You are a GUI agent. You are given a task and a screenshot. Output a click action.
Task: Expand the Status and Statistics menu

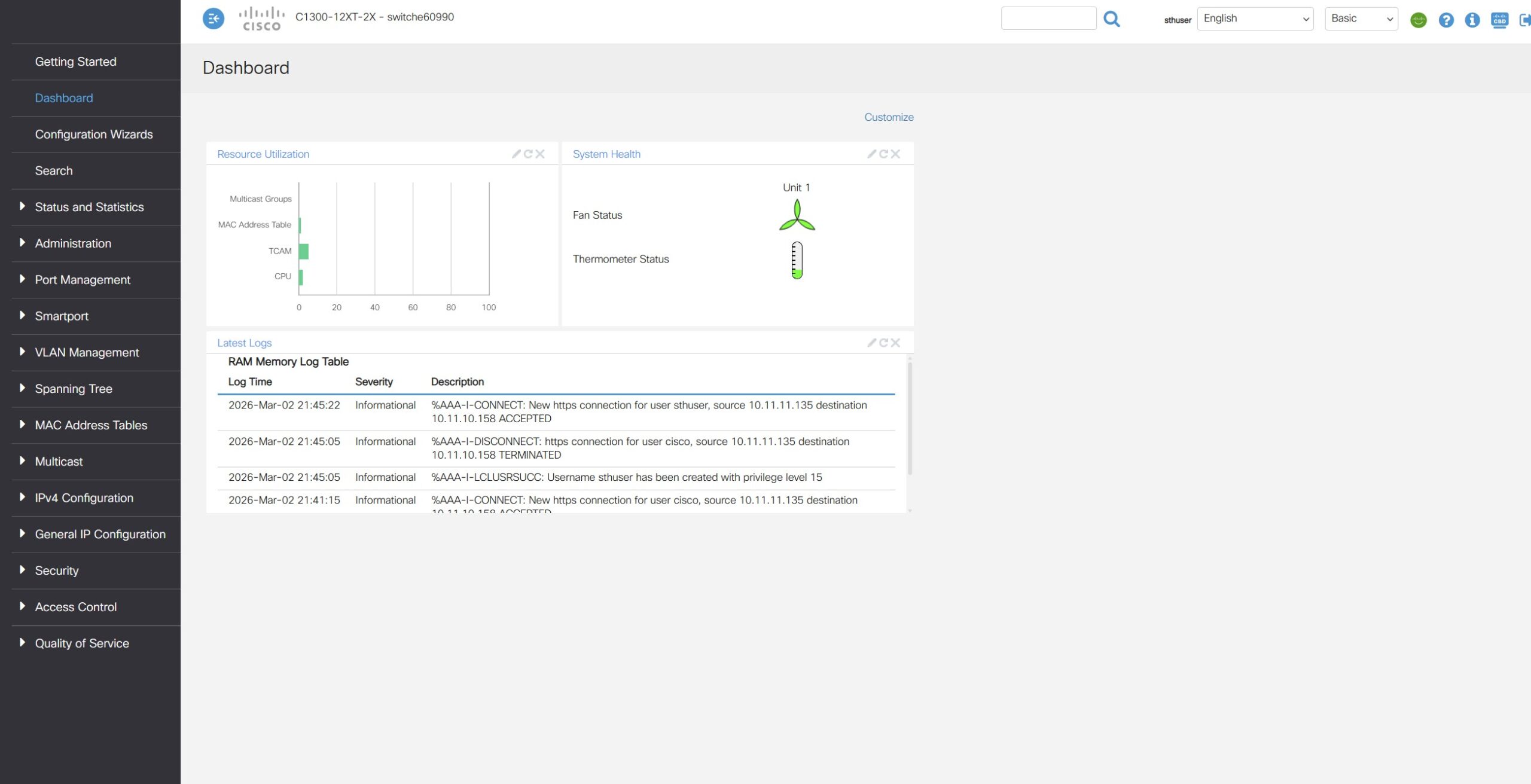(x=89, y=207)
